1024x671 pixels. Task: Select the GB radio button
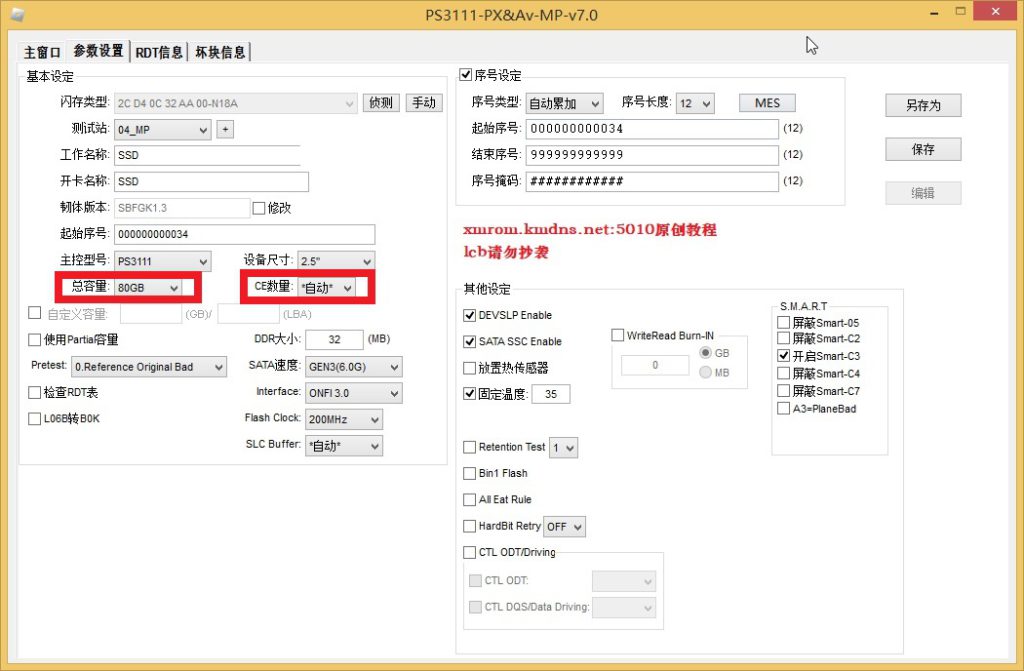pyautogui.click(x=706, y=353)
